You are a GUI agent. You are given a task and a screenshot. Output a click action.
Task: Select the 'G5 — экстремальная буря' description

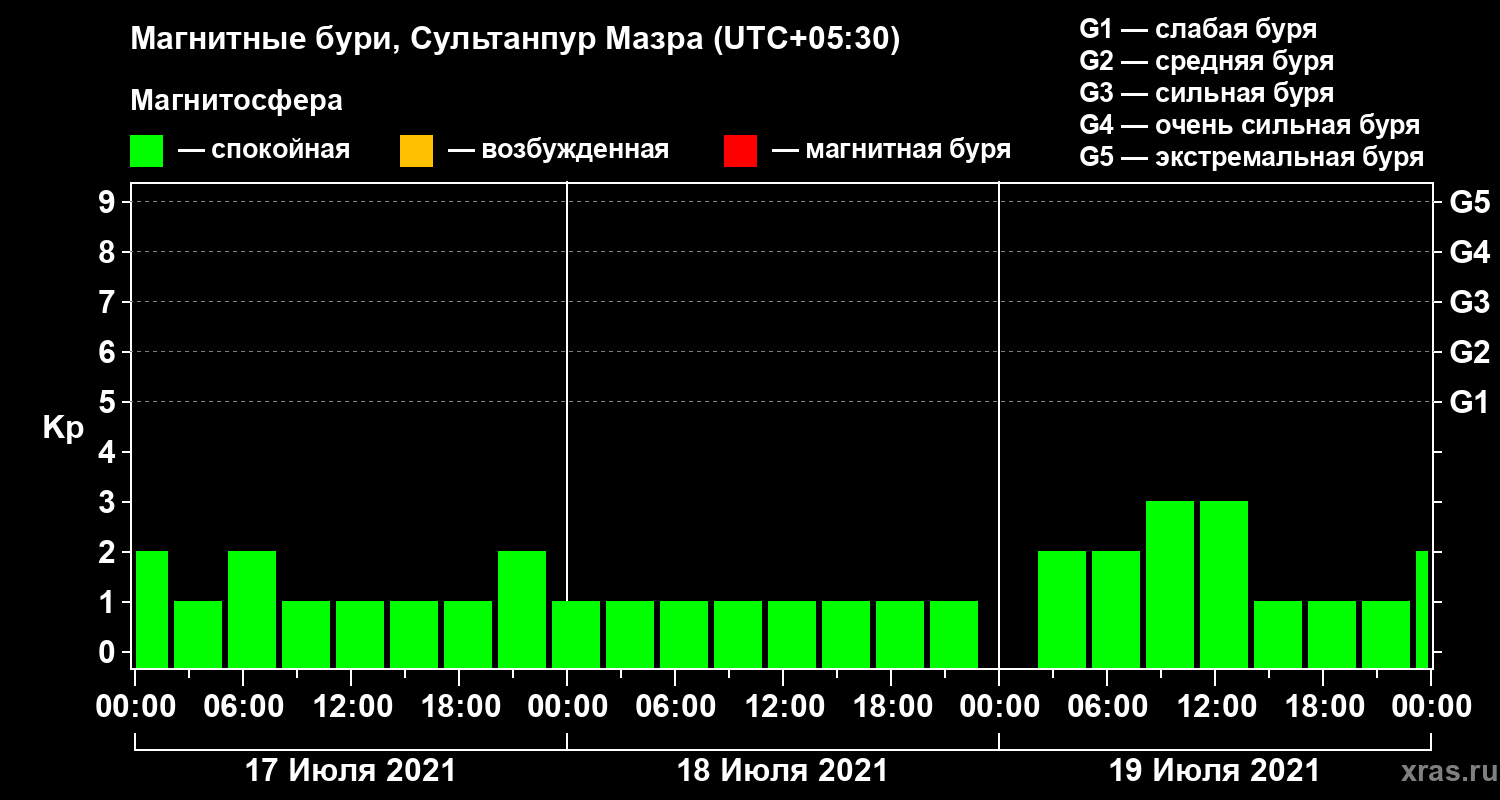click(1252, 158)
